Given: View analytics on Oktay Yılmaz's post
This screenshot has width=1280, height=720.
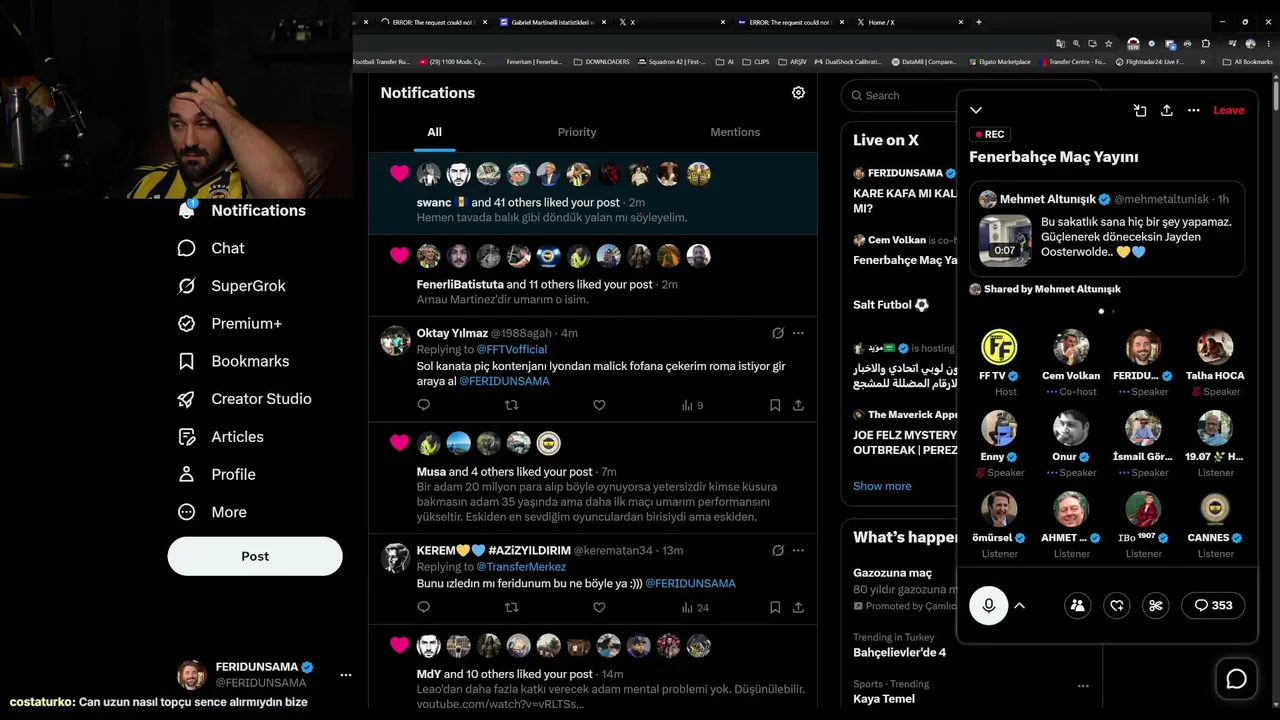Looking at the screenshot, I should tap(693, 405).
